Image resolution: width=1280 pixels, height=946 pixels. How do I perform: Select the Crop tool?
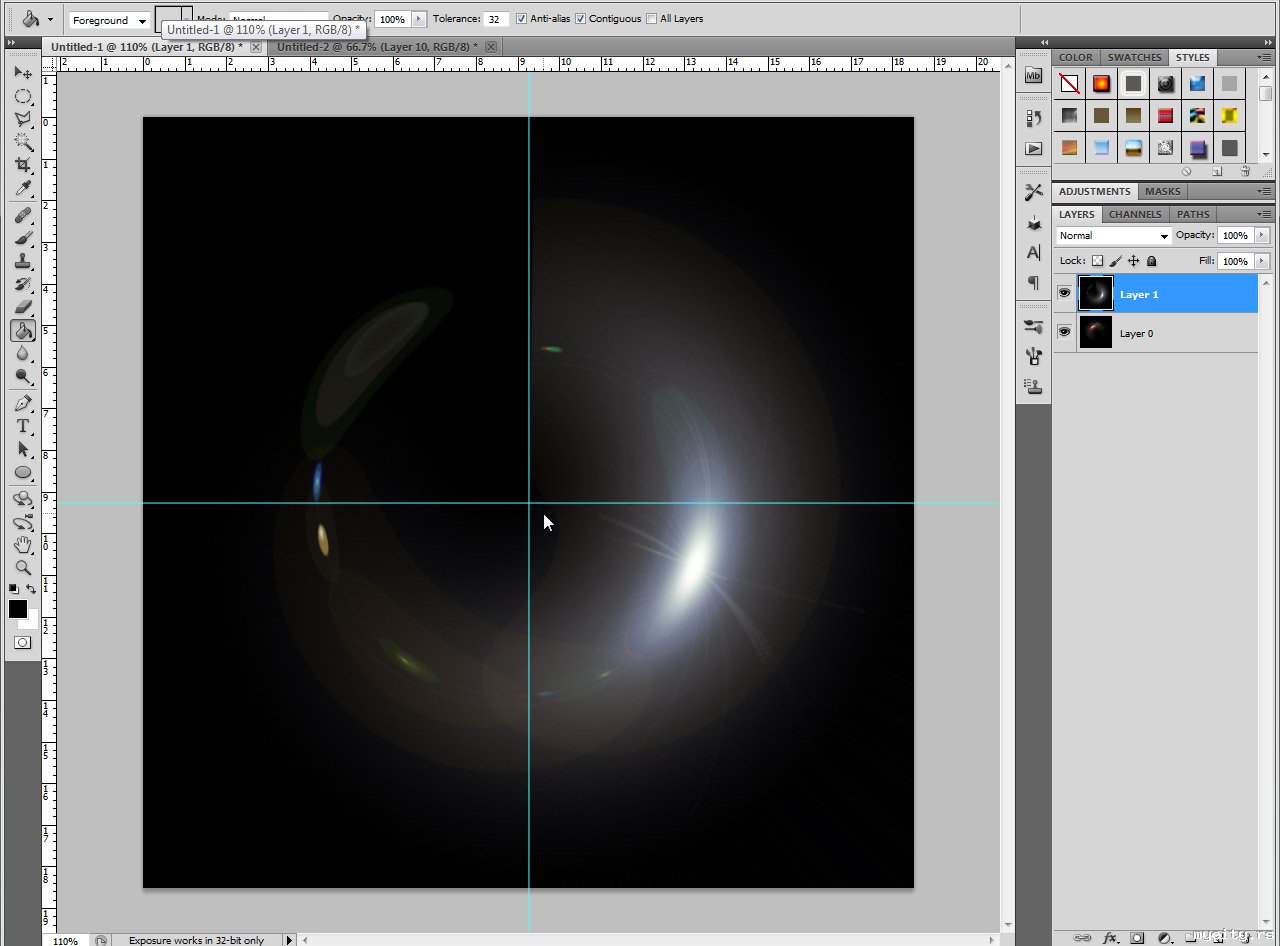click(x=22, y=165)
